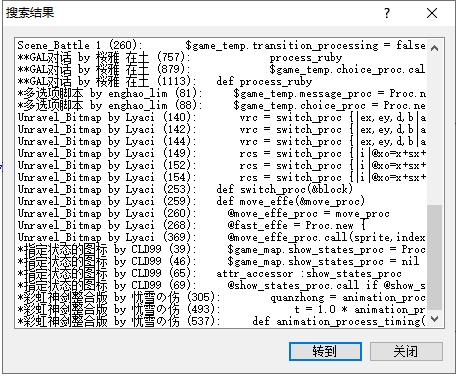Select the Unravel_Bitmap (259) def move_effe row
458x376 pixels.
[x=221, y=201]
